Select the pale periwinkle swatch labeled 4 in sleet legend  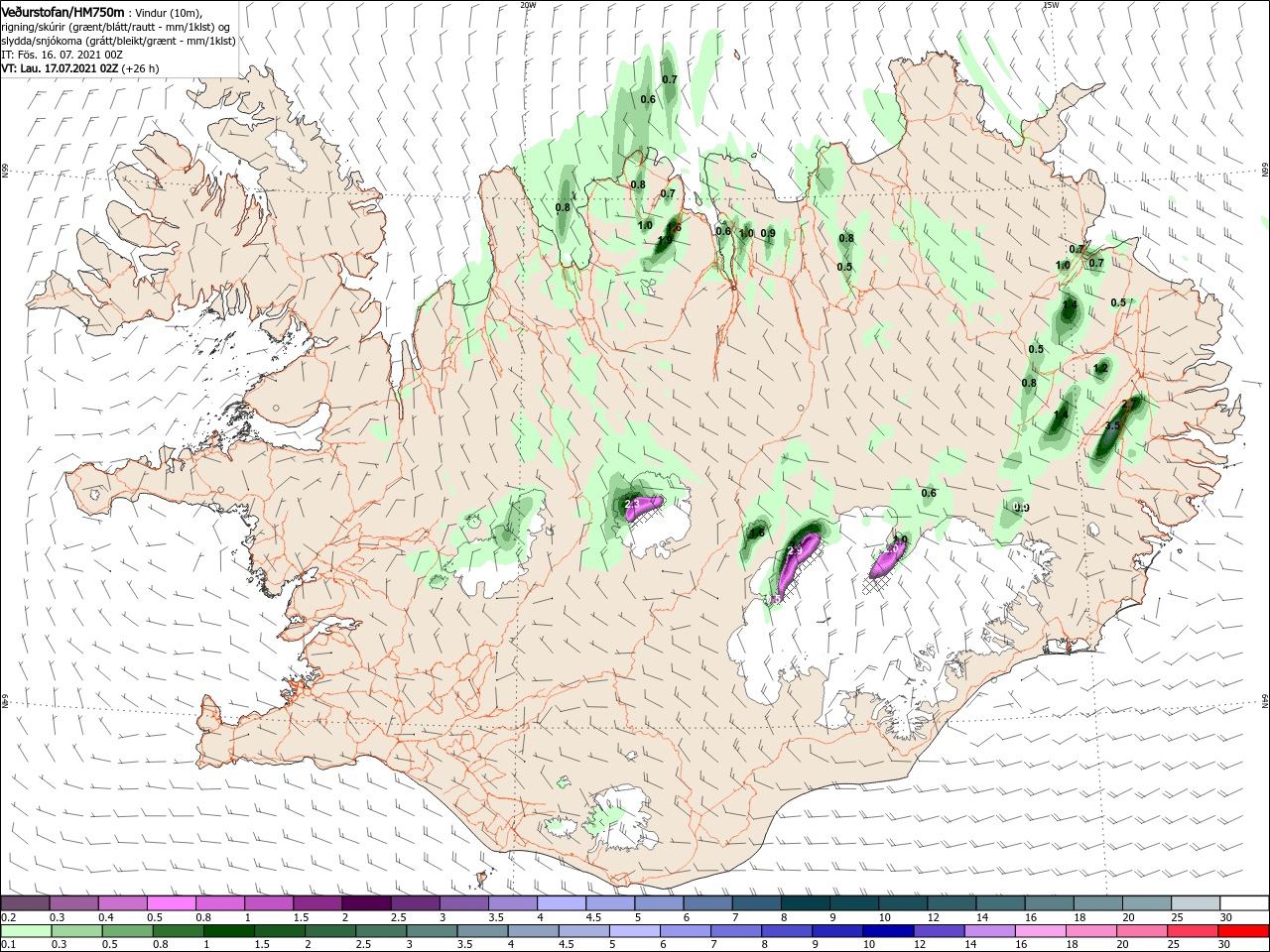[x=562, y=903]
